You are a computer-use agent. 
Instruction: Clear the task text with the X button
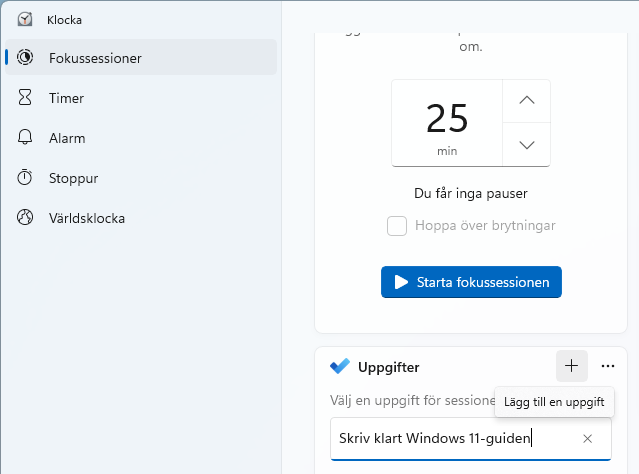pyautogui.click(x=588, y=438)
